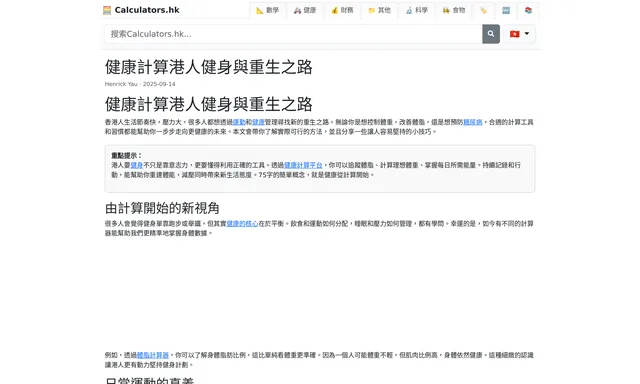Viewport: 640px width, 384px height.
Task: Click the magnifier search button
Action: (x=491, y=34)
